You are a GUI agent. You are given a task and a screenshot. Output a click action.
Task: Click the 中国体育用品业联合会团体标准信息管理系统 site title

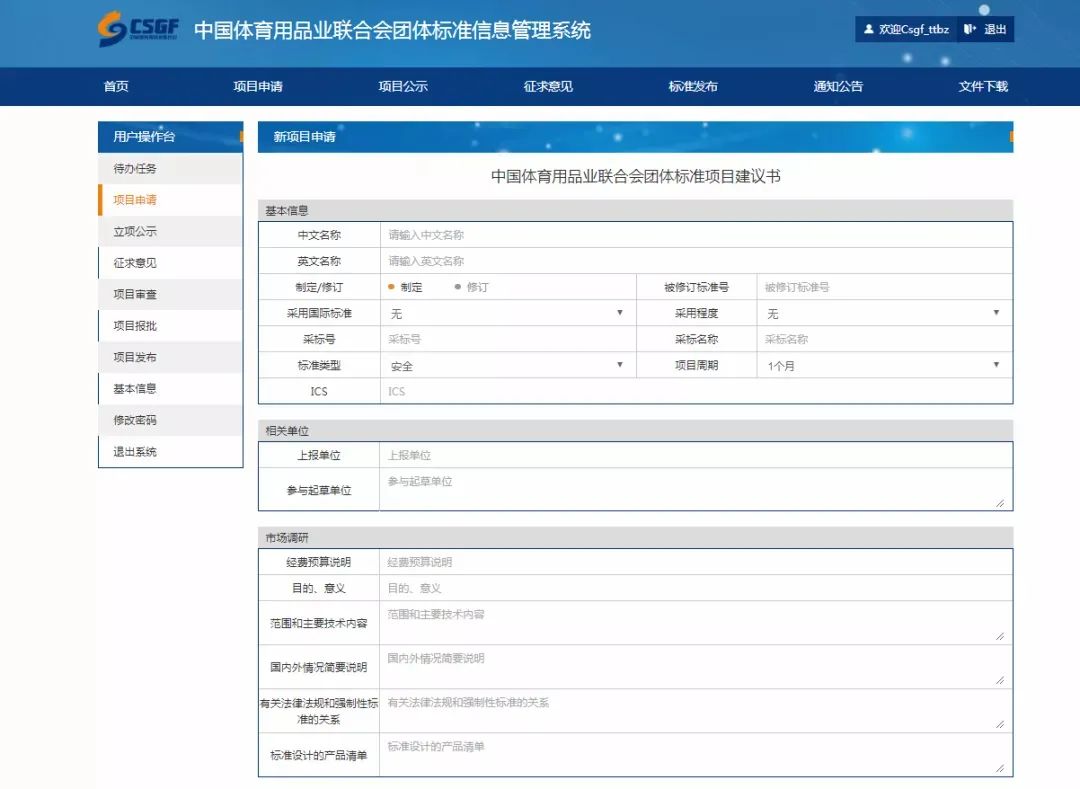pos(392,30)
